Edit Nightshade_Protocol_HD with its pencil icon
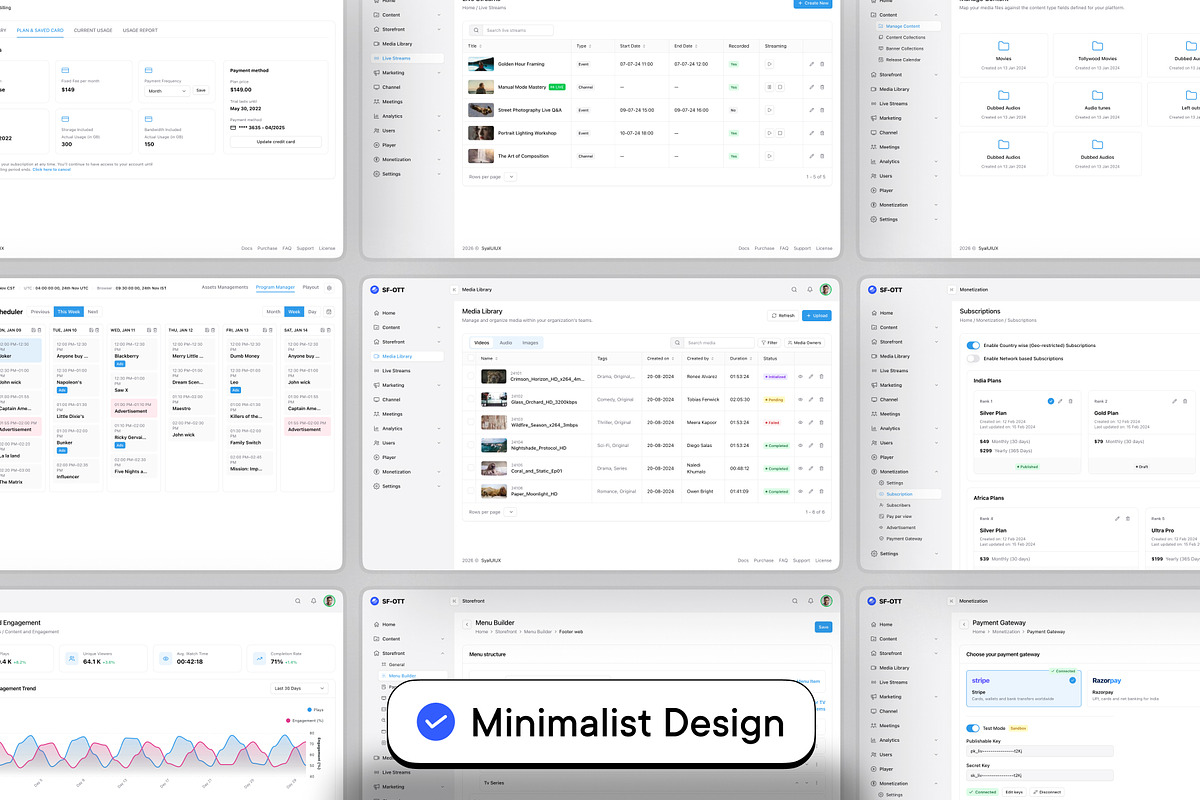This screenshot has width=1200, height=800. point(810,445)
